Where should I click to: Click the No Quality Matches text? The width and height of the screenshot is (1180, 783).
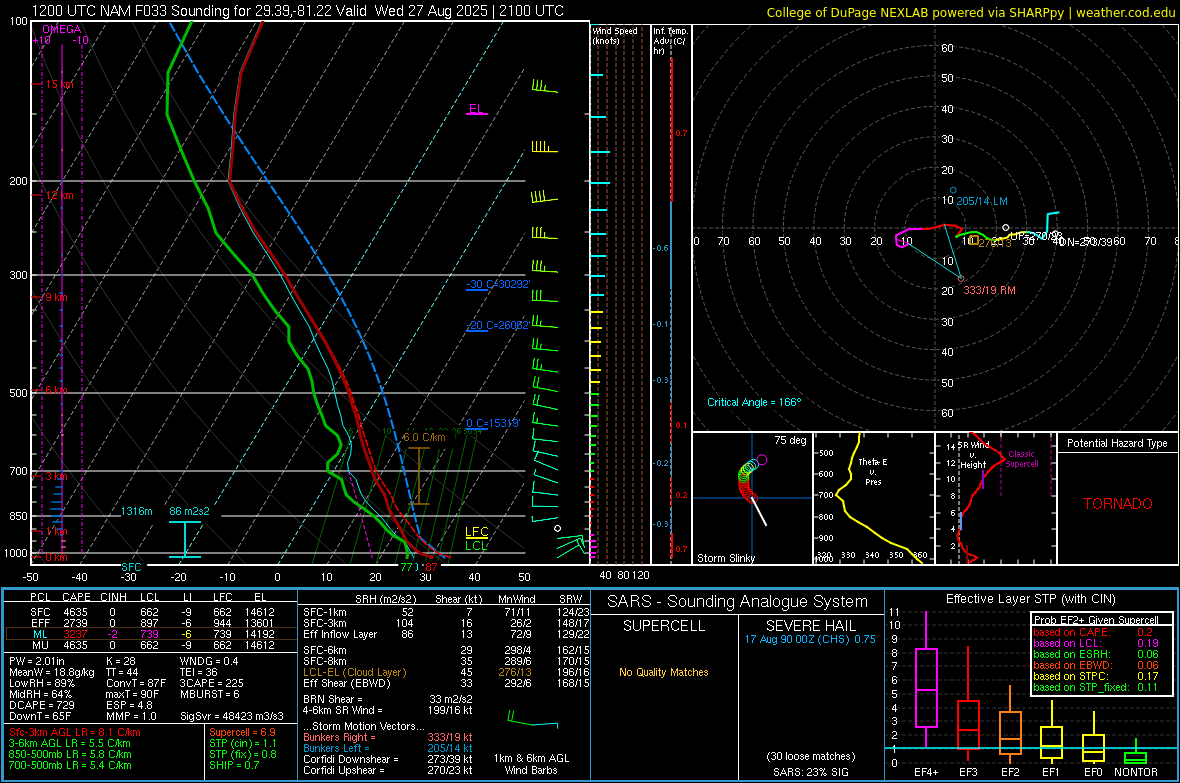coord(664,672)
